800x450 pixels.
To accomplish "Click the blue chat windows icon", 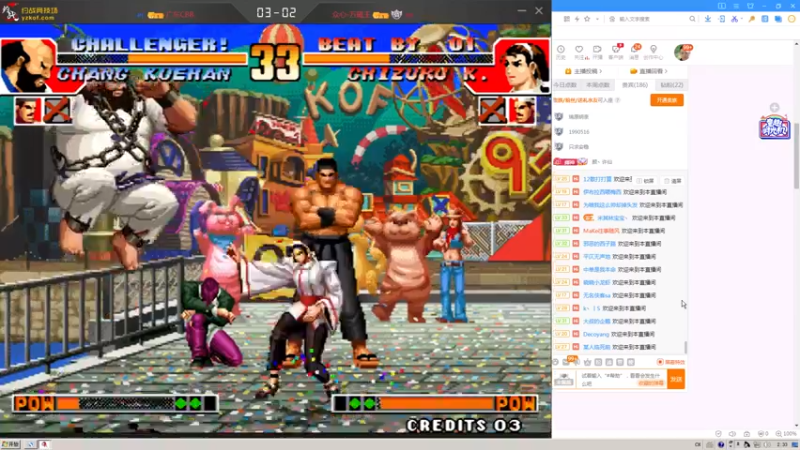I will [x=778, y=19].
